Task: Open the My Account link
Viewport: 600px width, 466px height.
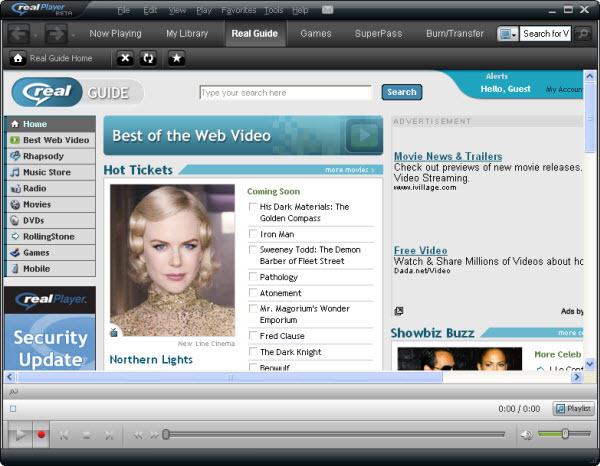Action: click(564, 89)
